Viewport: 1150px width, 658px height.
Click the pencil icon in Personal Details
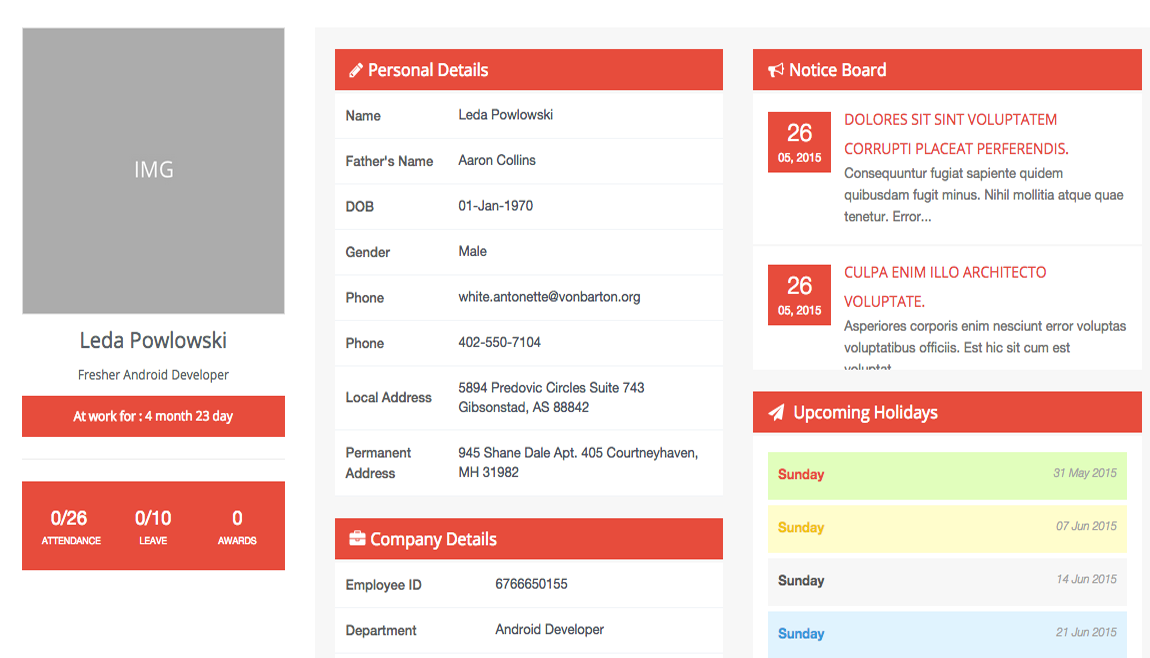pyautogui.click(x=355, y=70)
